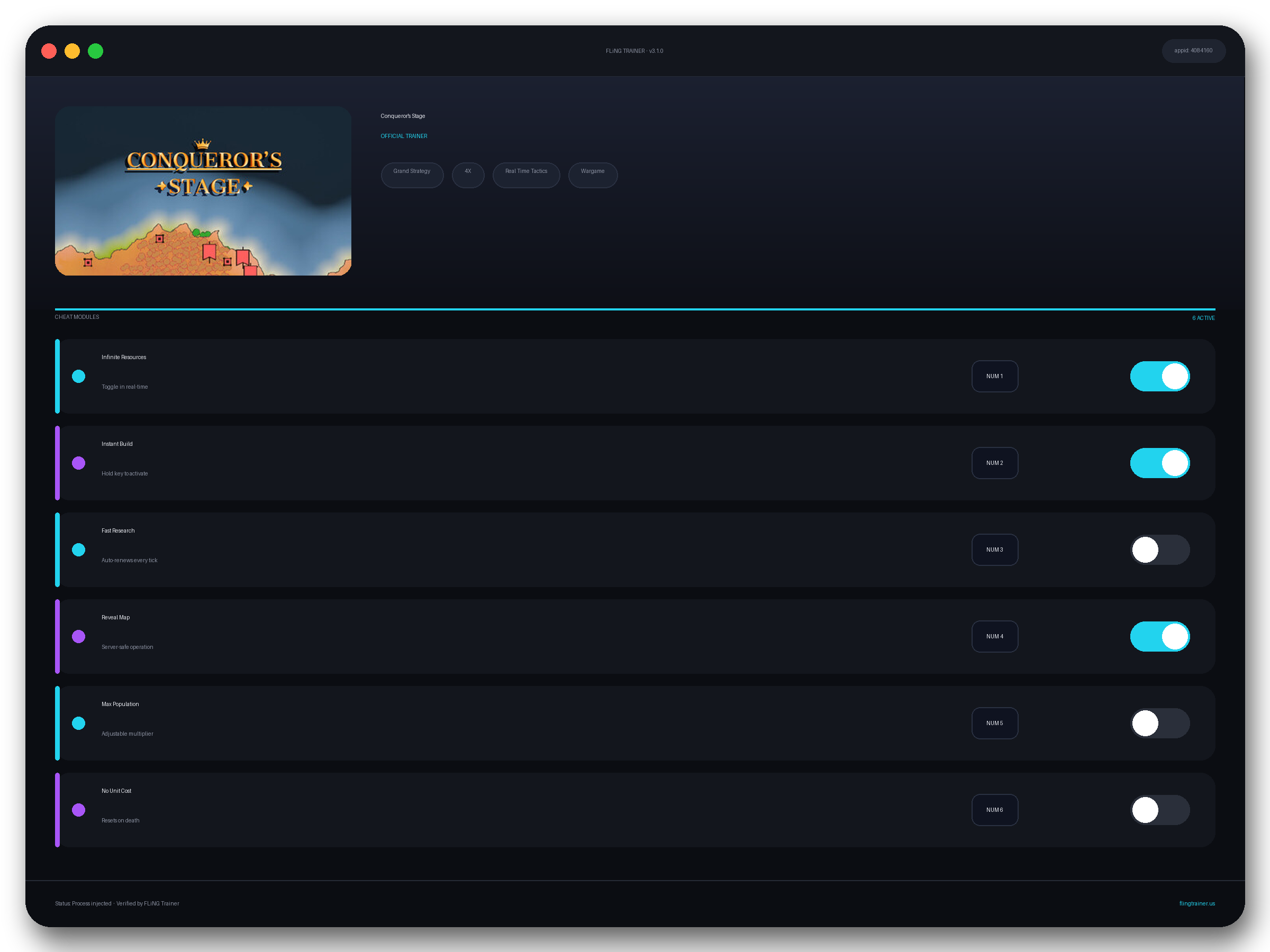Viewport: 1270px width, 952px height.
Task: Close the window with the red button
Action: [49, 51]
